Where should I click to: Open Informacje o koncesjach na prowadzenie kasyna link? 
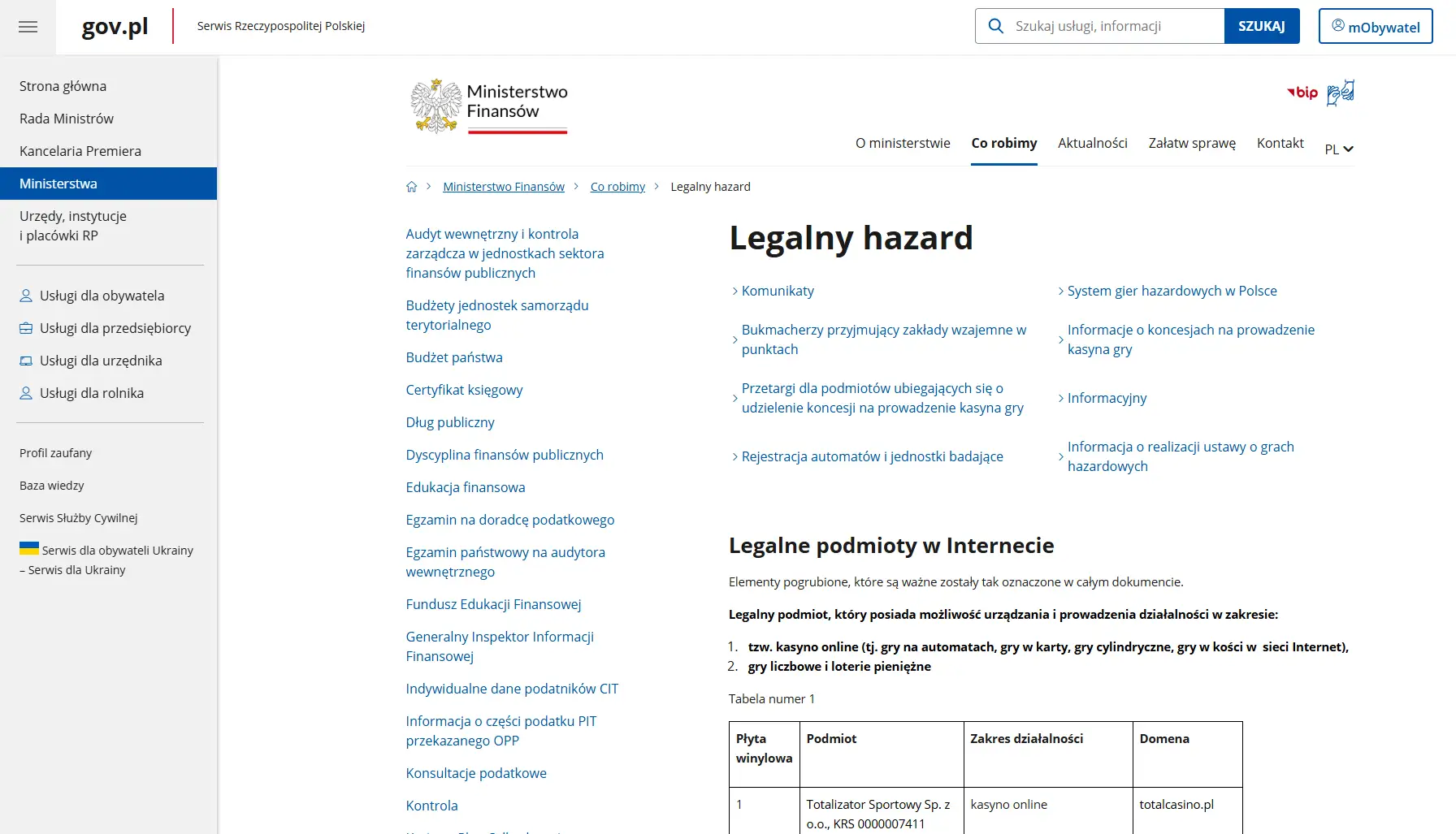pyautogui.click(x=1191, y=339)
